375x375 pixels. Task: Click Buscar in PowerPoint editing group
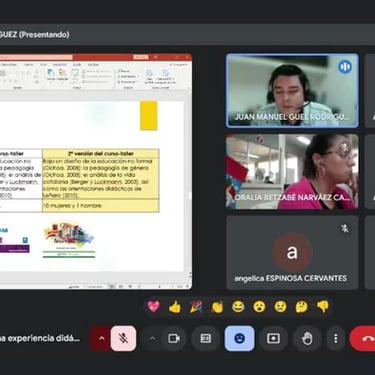click(124, 71)
